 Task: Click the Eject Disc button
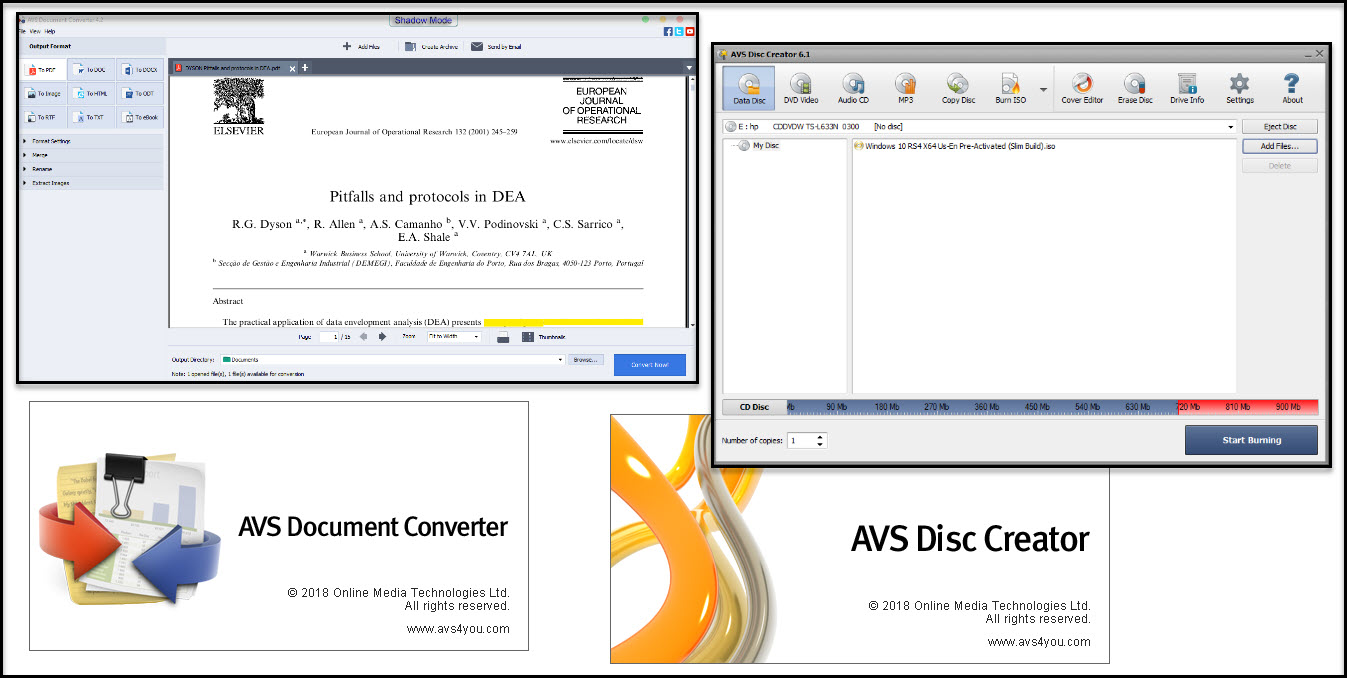tap(1280, 127)
